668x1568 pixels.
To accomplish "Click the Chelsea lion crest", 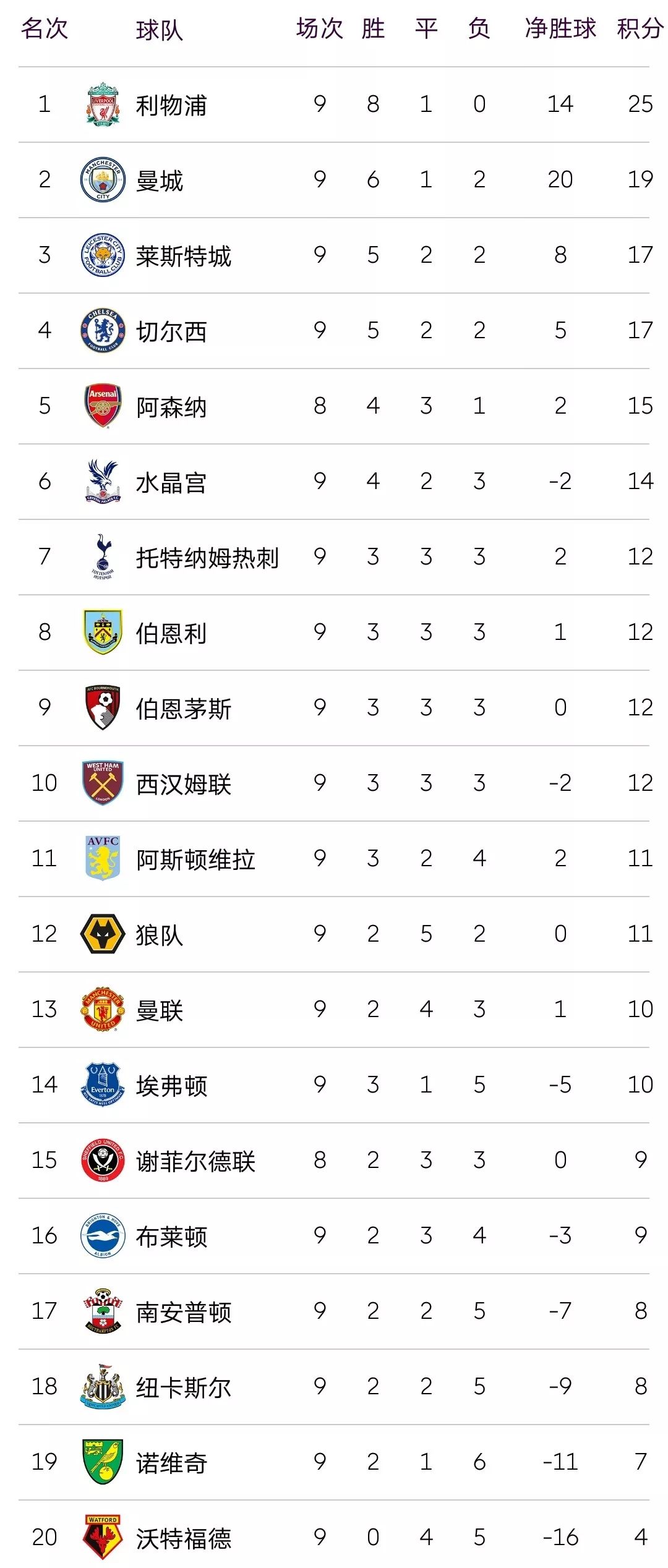I will click(x=103, y=330).
